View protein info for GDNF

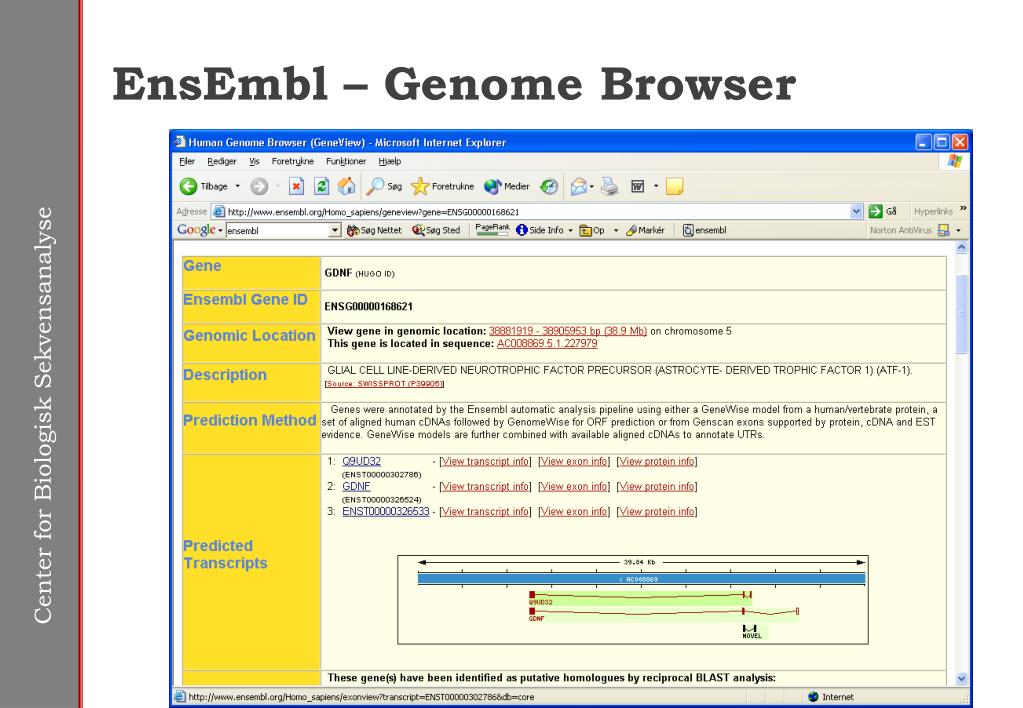(657, 486)
